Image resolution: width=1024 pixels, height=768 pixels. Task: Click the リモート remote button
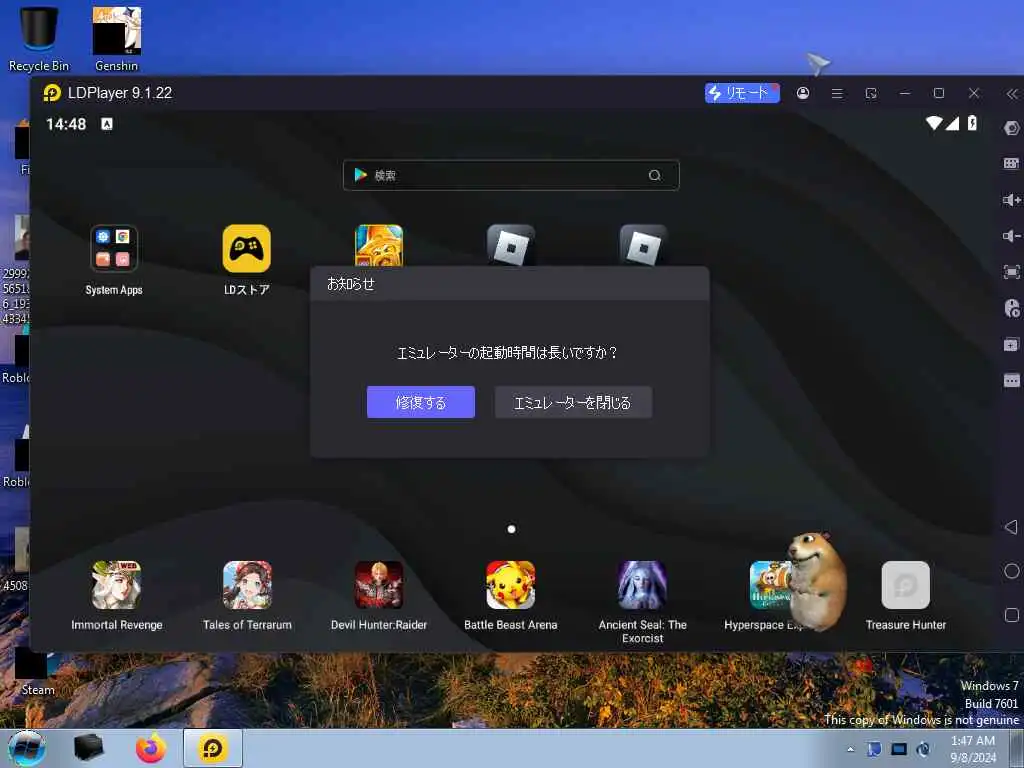coord(742,93)
